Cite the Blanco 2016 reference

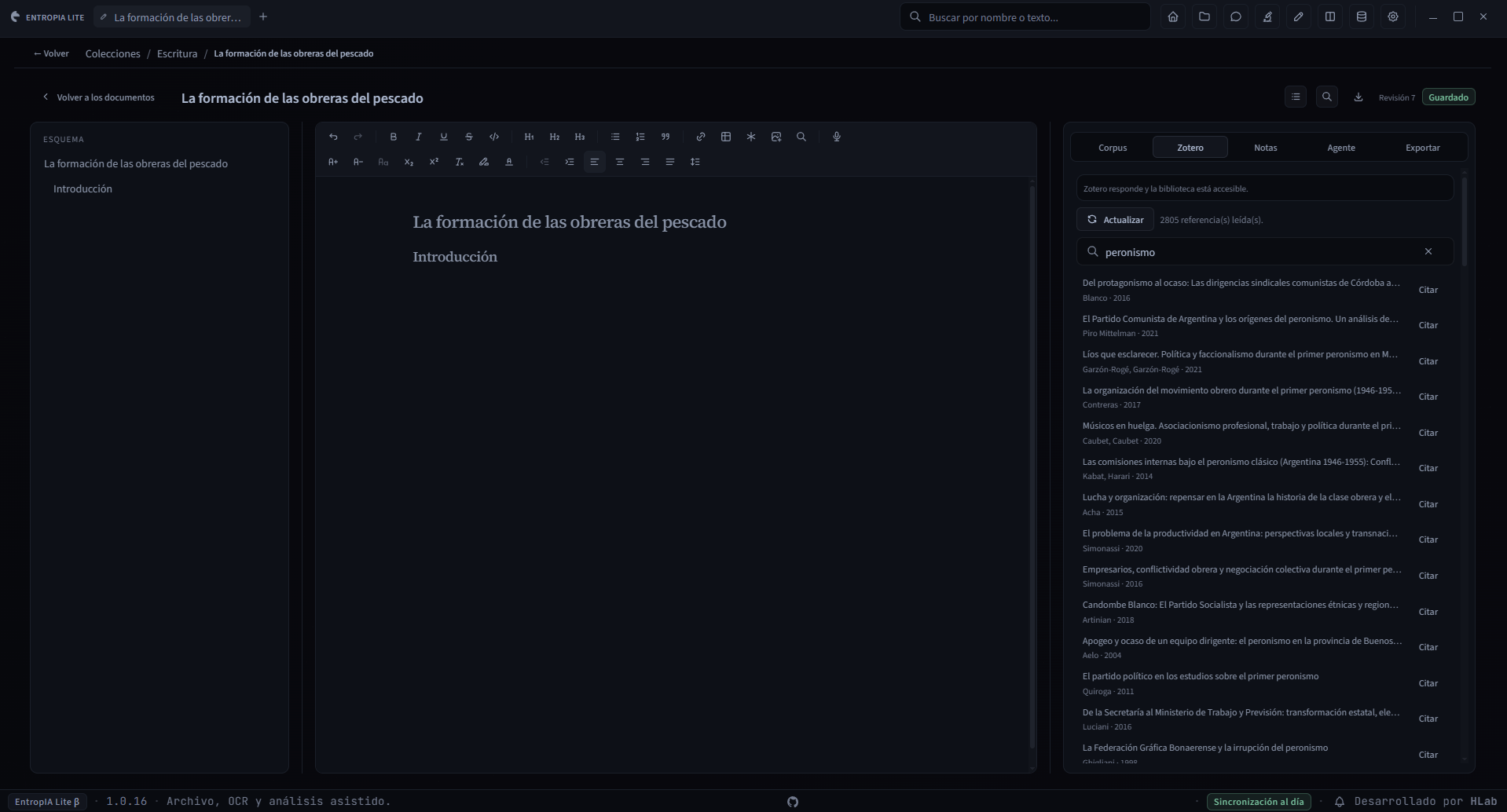(1428, 290)
